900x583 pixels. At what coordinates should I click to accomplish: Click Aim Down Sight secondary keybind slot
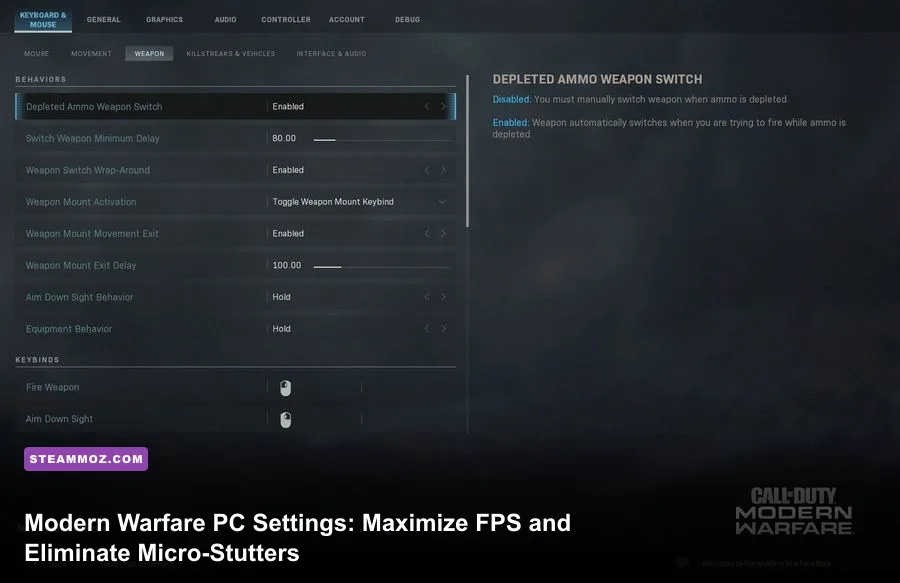pos(408,419)
